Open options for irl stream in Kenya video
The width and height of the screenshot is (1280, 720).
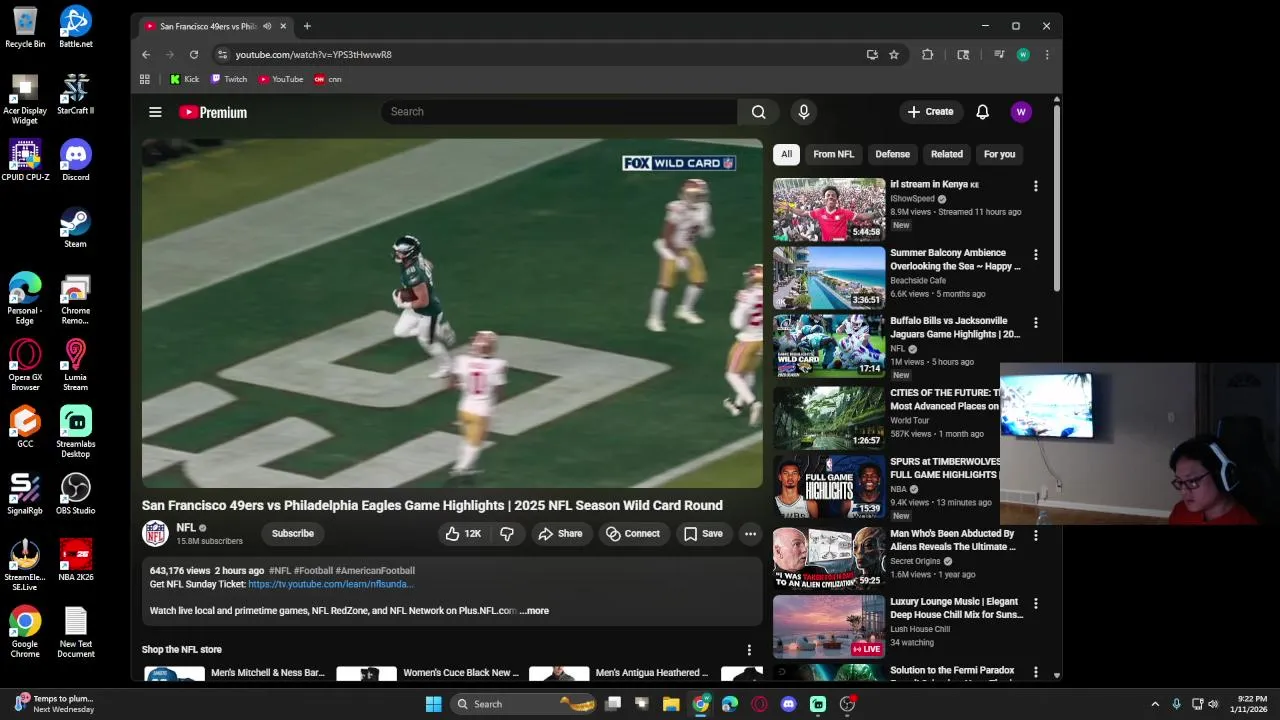click(1035, 186)
